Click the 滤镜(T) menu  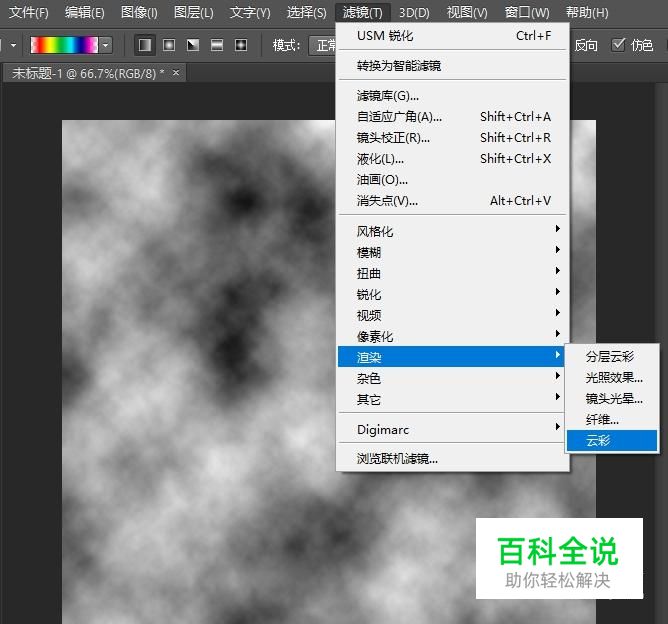tap(363, 12)
